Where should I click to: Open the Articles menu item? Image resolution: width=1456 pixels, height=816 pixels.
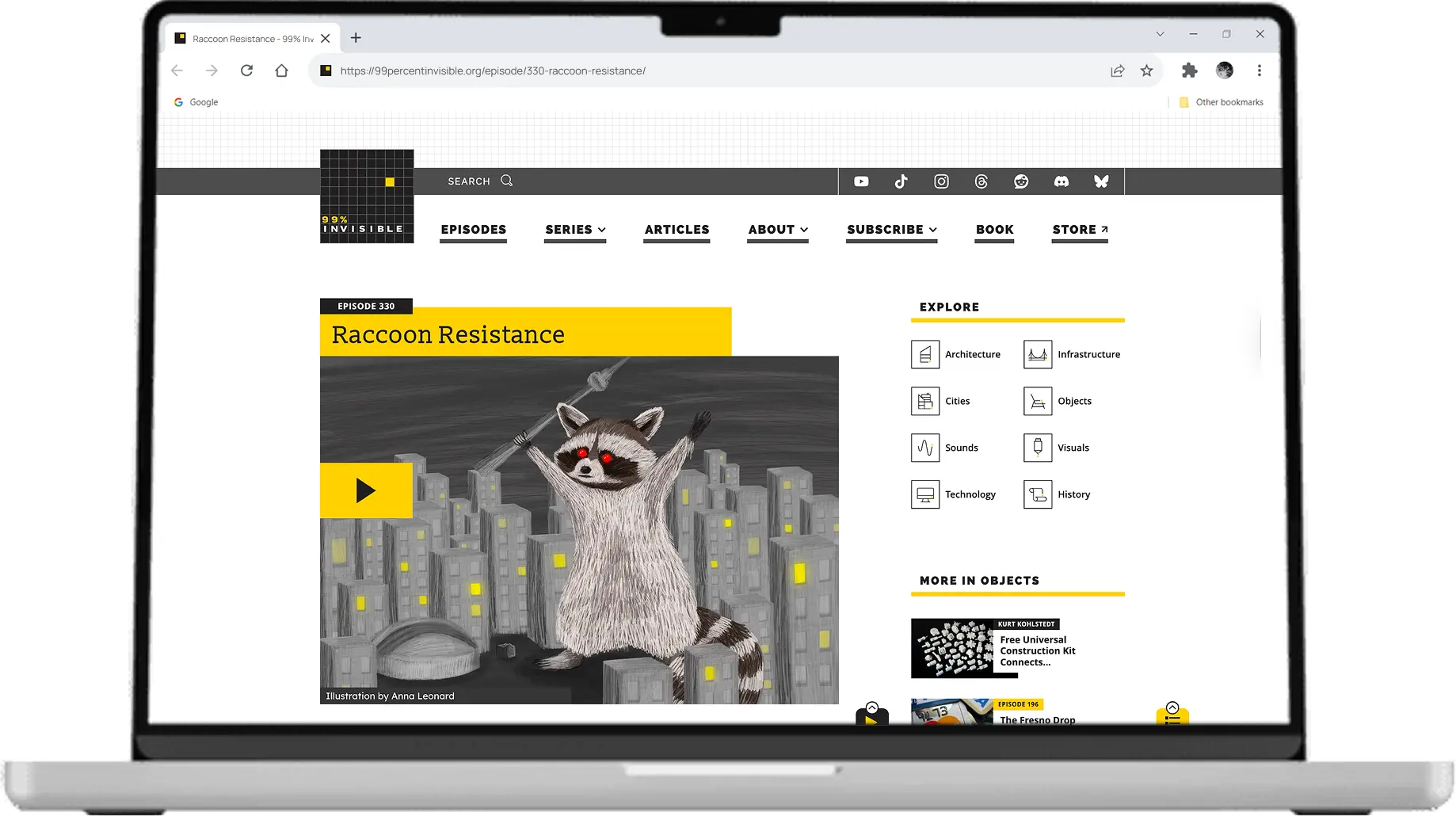click(x=677, y=230)
